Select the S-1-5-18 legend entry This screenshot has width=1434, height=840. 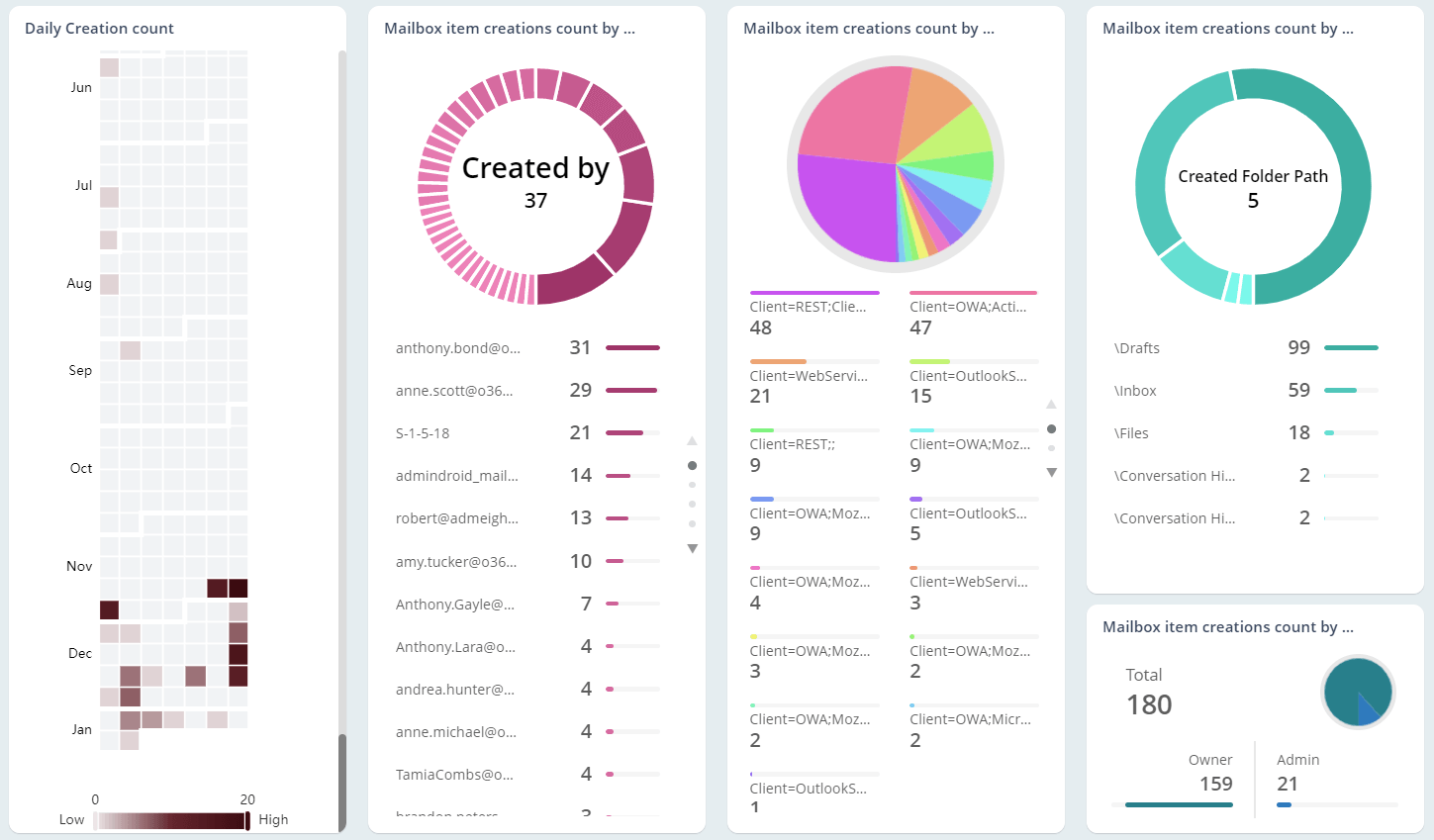[423, 433]
